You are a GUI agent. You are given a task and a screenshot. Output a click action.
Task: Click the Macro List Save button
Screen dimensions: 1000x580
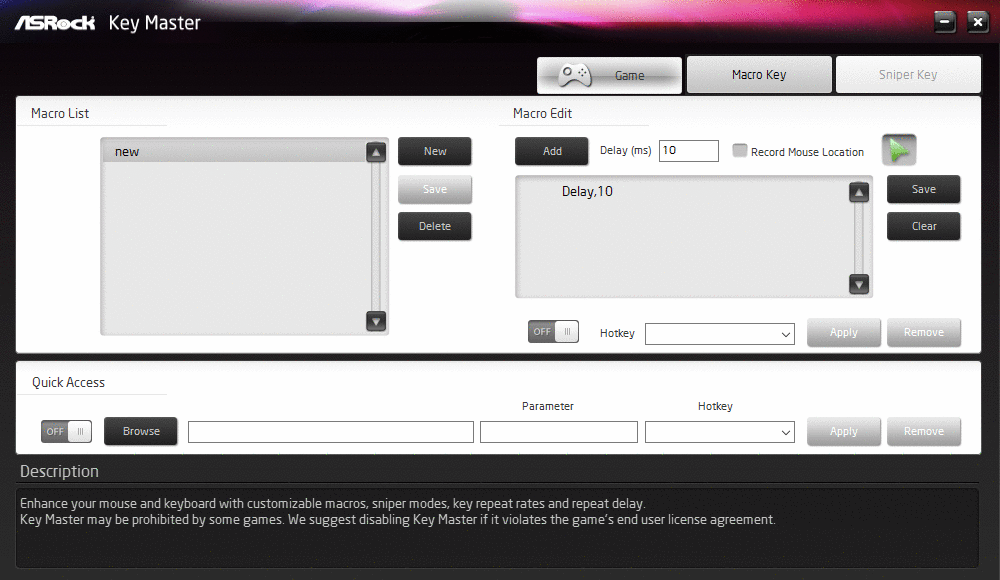(435, 189)
